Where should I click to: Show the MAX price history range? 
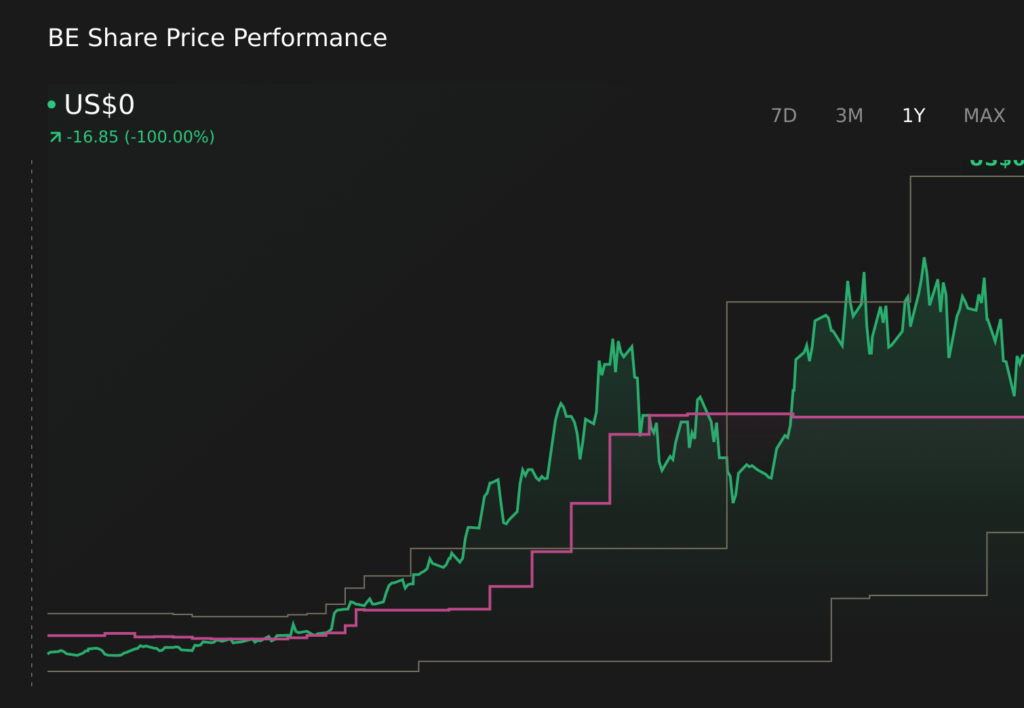(984, 116)
